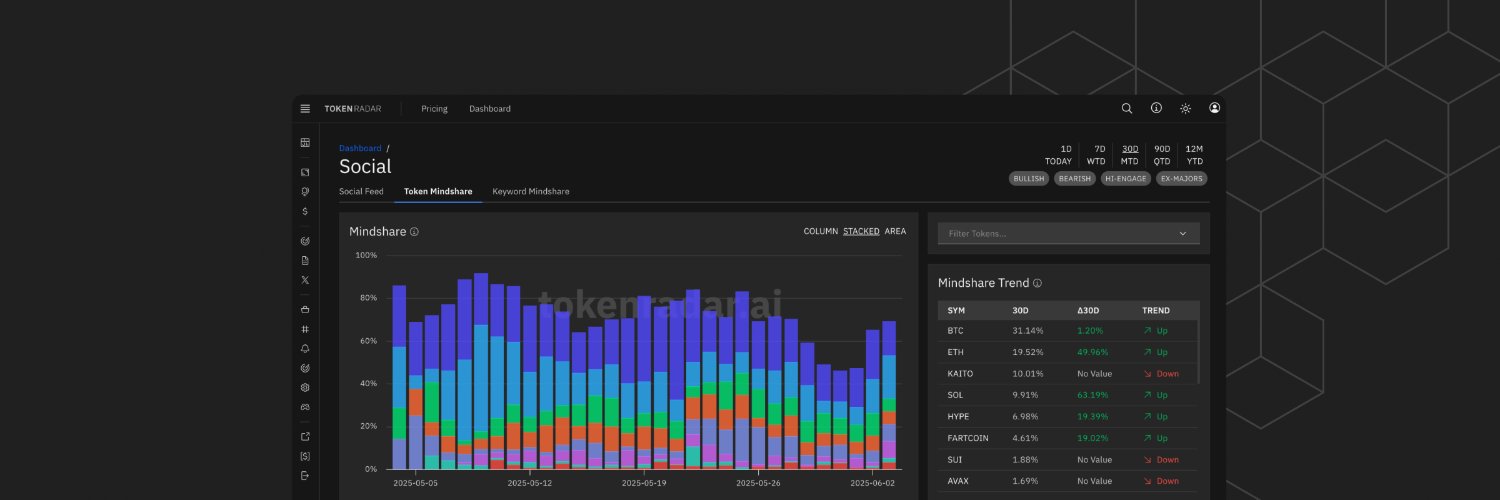Sort table by Δ30D column header
The width and height of the screenshot is (1500, 500).
(1089, 310)
